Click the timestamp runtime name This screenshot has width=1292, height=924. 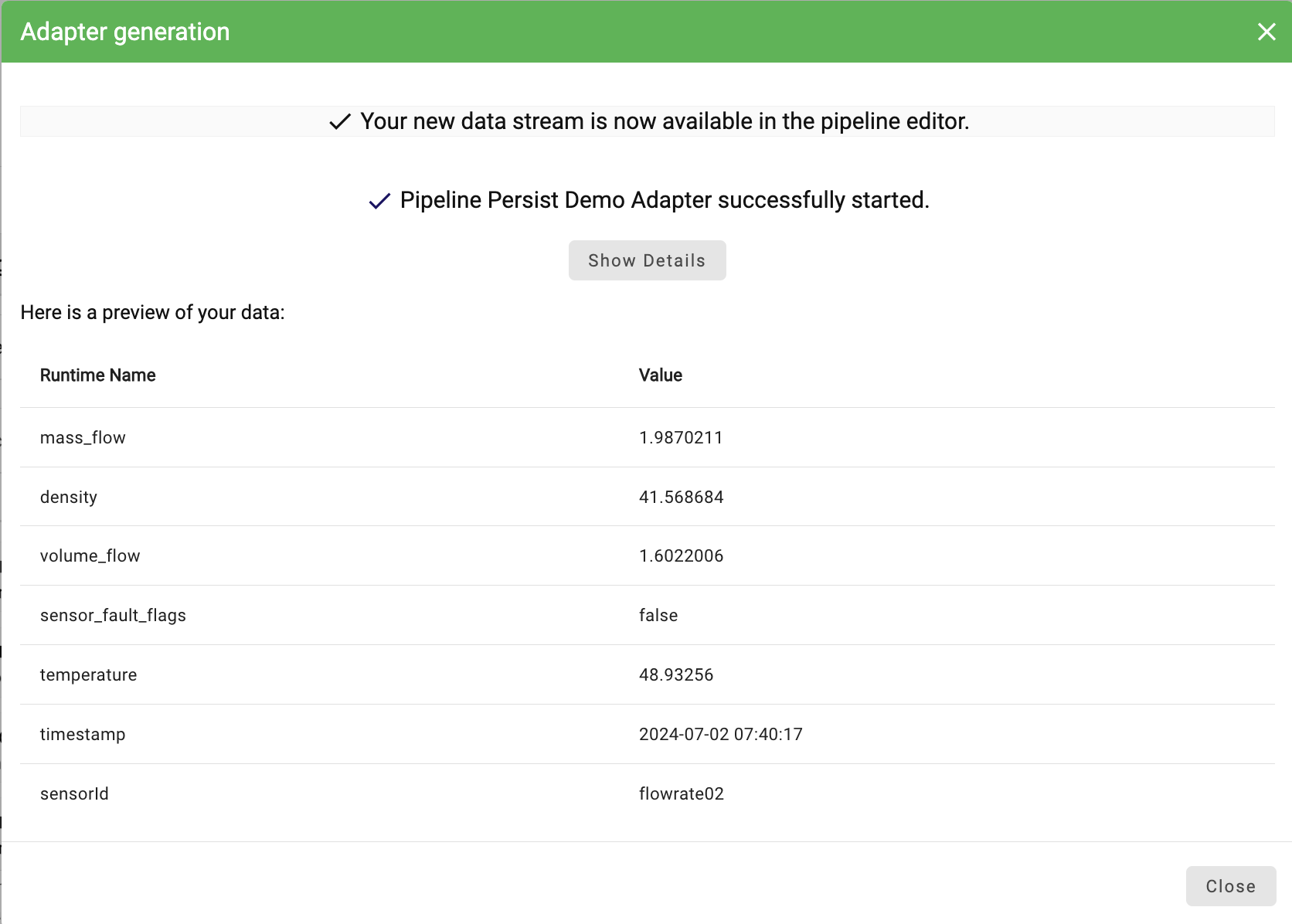coord(83,735)
